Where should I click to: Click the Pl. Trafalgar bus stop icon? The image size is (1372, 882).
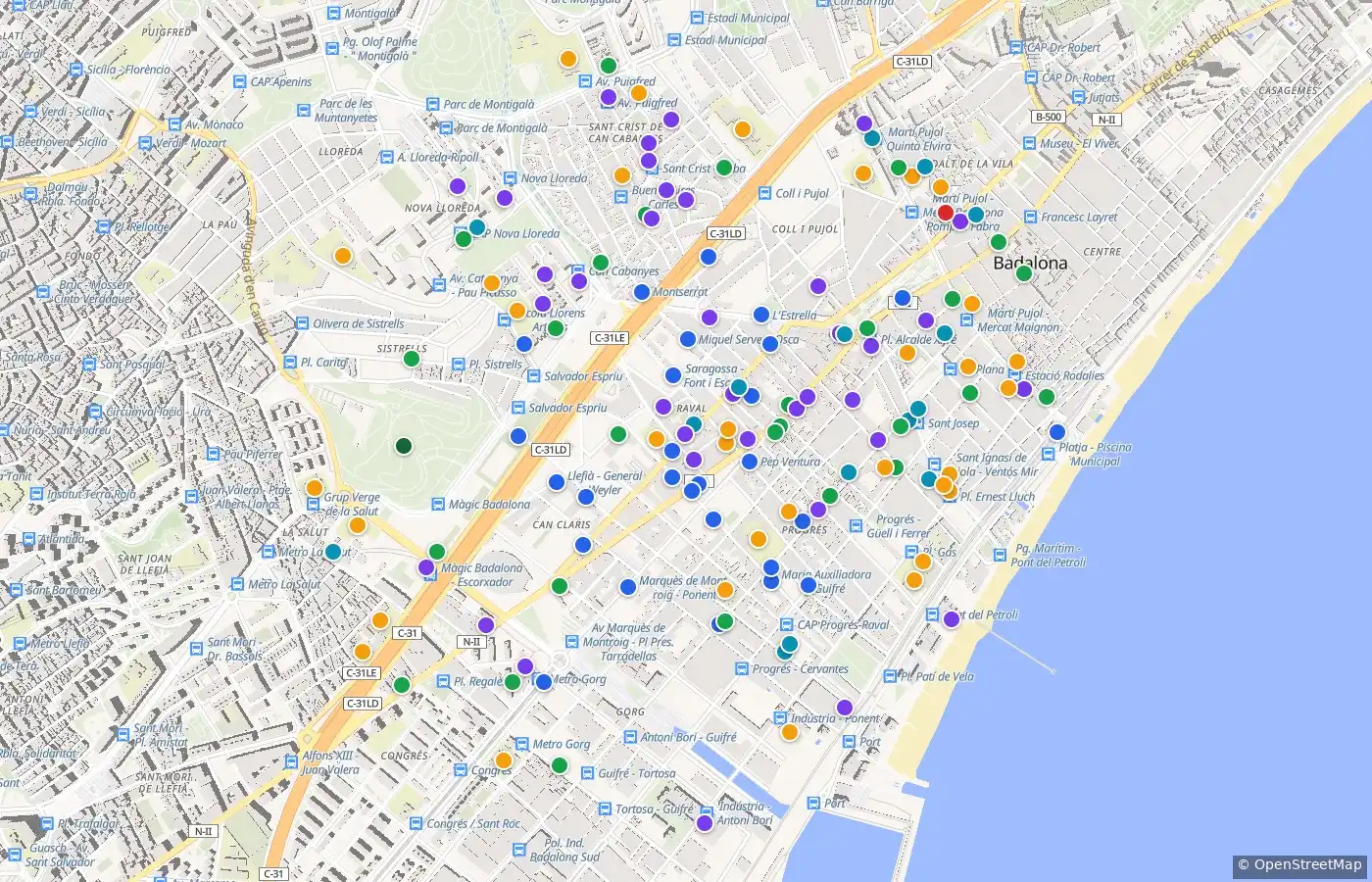47,825
